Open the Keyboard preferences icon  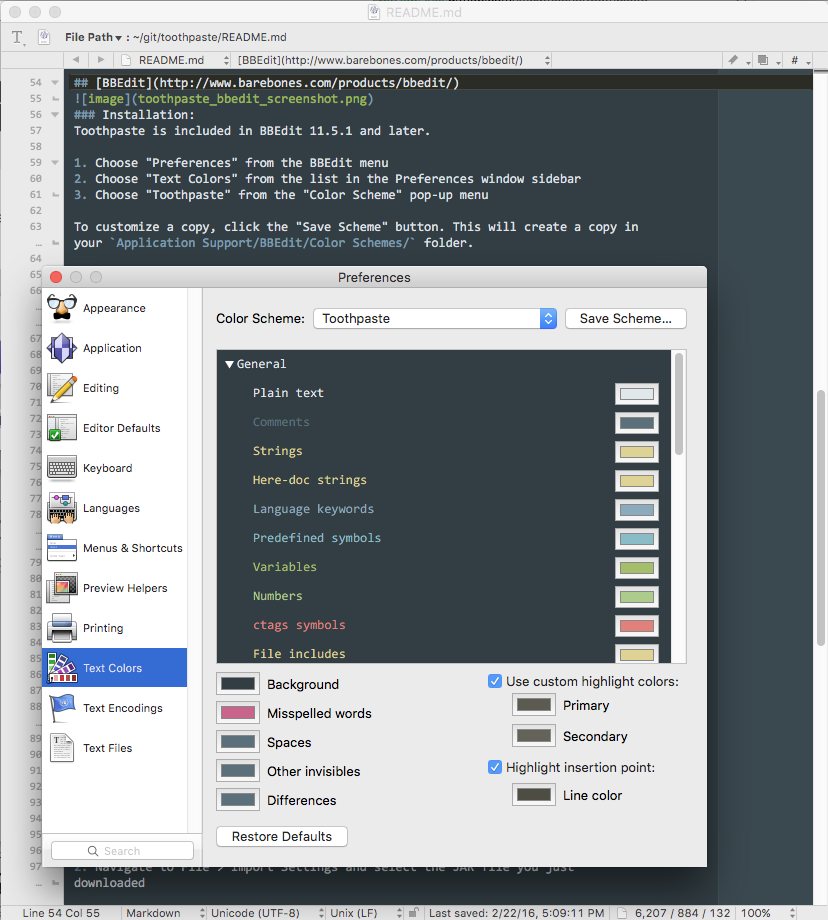click(x=62, y=468)
